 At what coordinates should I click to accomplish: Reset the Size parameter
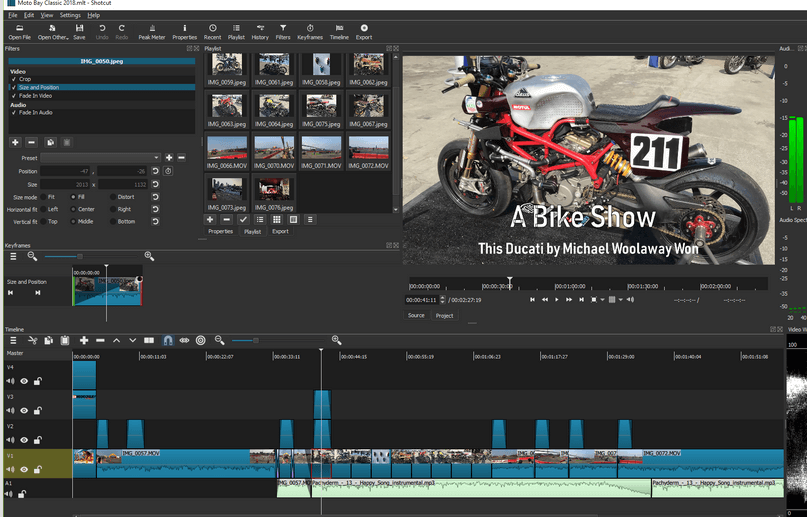point(155,184)
